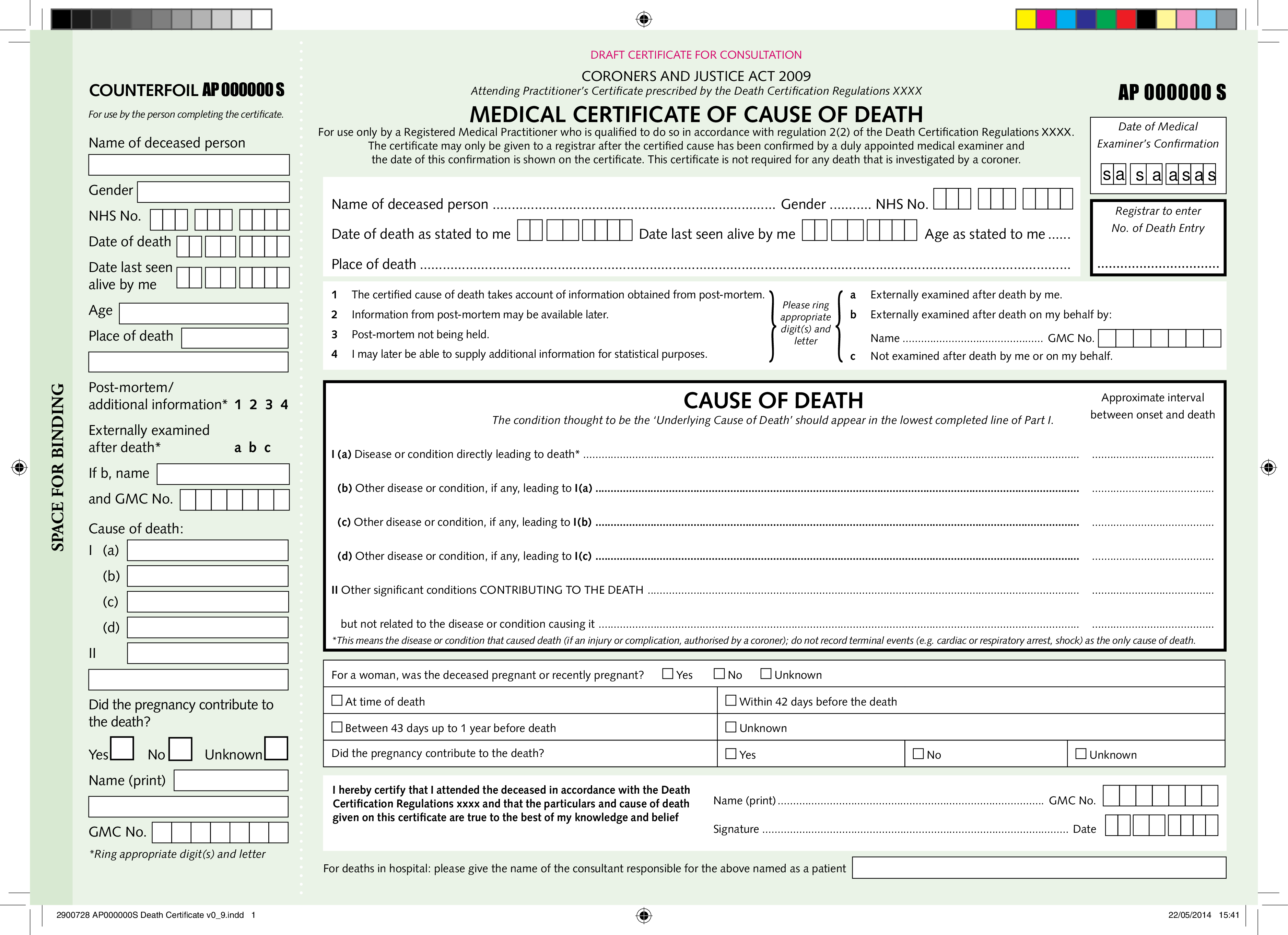Click 'Not examined after death by me' line
The image size is (1288, 935).
[991, 356]
